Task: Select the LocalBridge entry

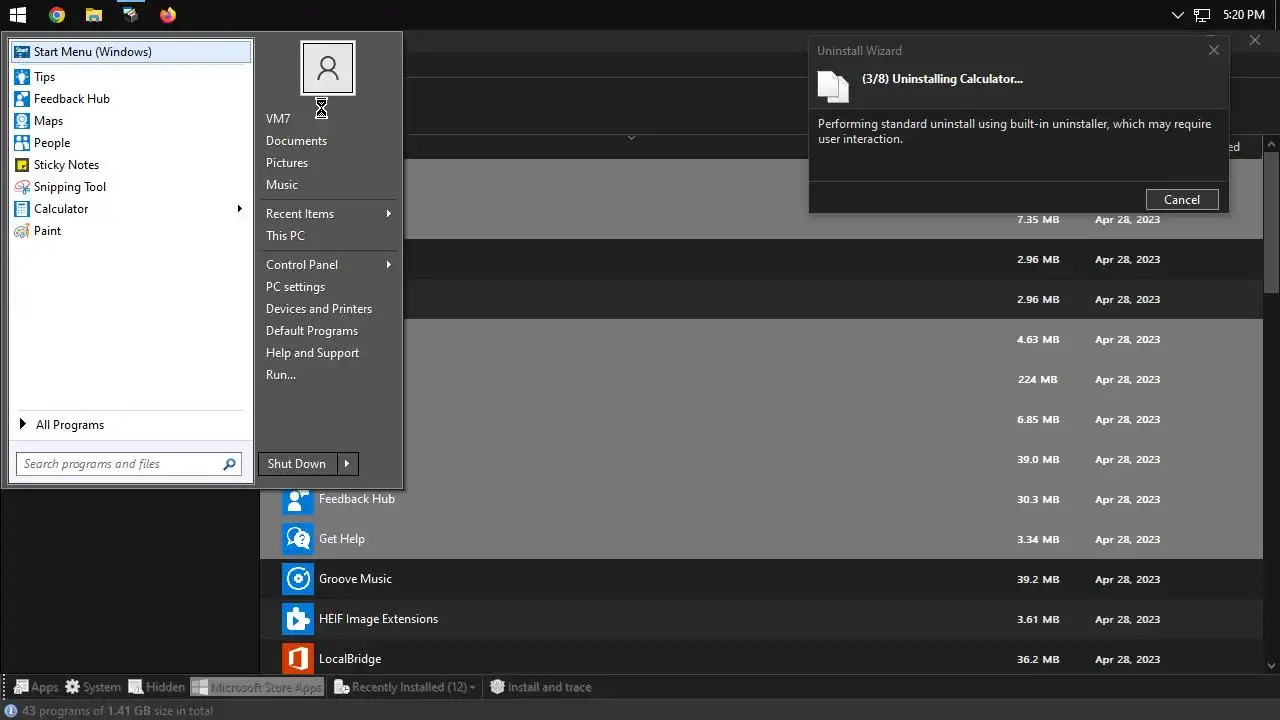Action: 762,657
